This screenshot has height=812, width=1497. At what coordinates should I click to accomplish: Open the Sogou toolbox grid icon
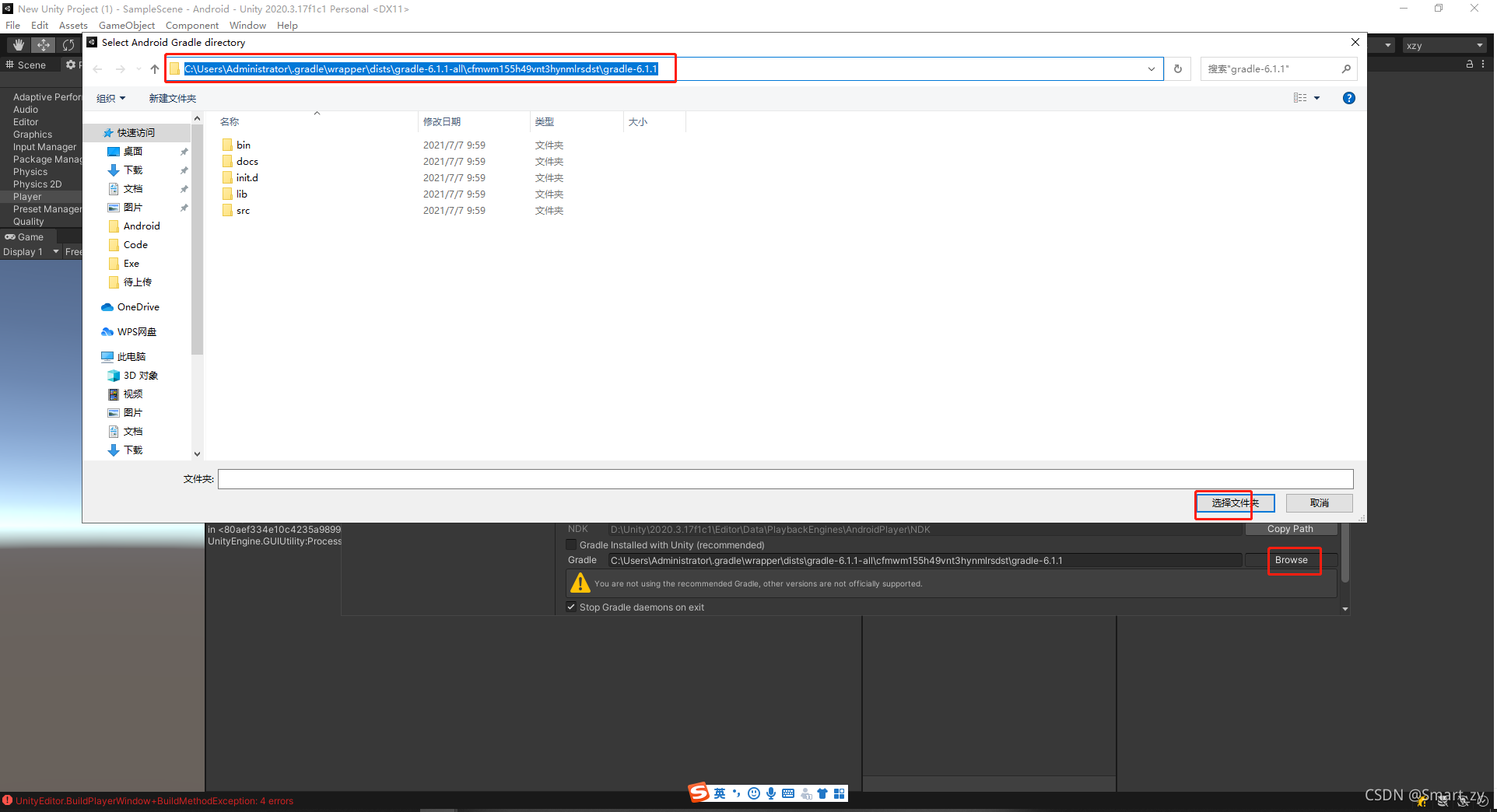(x=840, y=793)
